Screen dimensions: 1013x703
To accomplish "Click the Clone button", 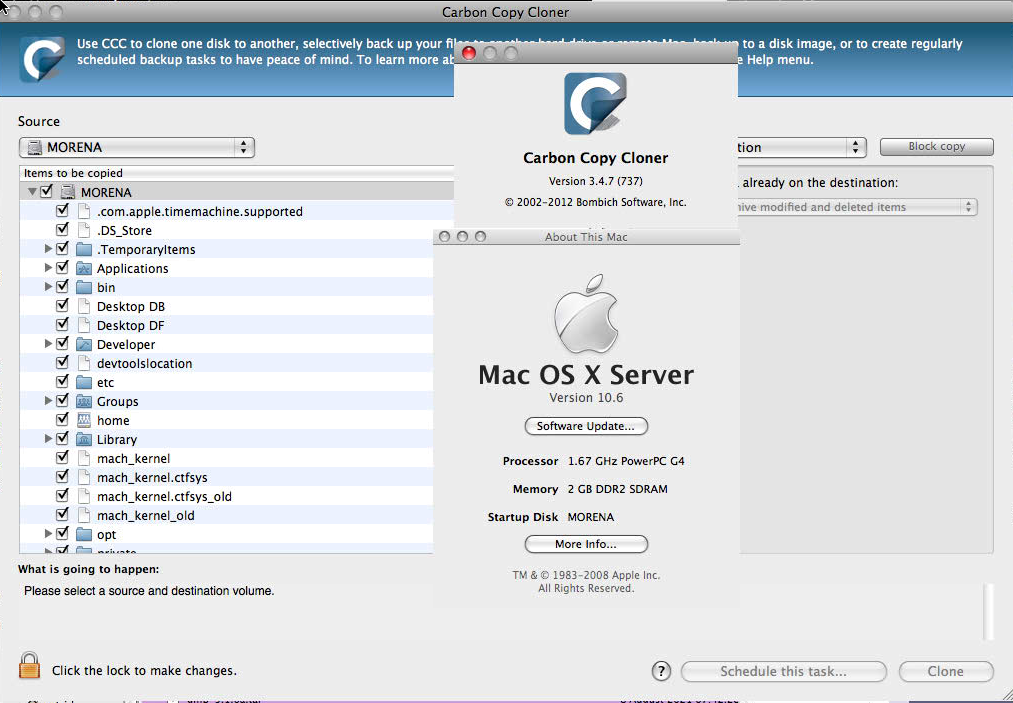I will (946, 671).
